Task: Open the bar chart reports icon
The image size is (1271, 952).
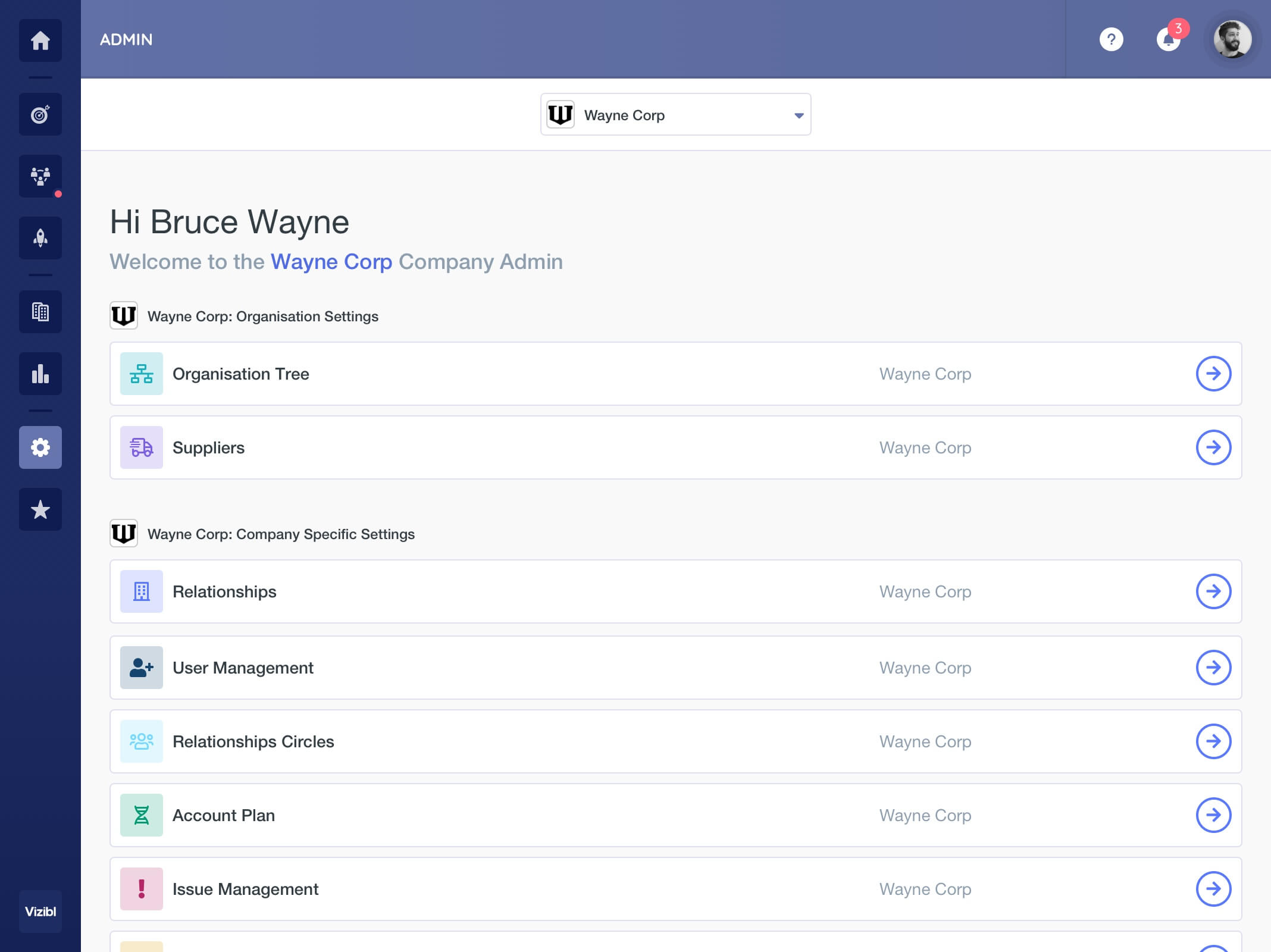Action: (40, 374)
